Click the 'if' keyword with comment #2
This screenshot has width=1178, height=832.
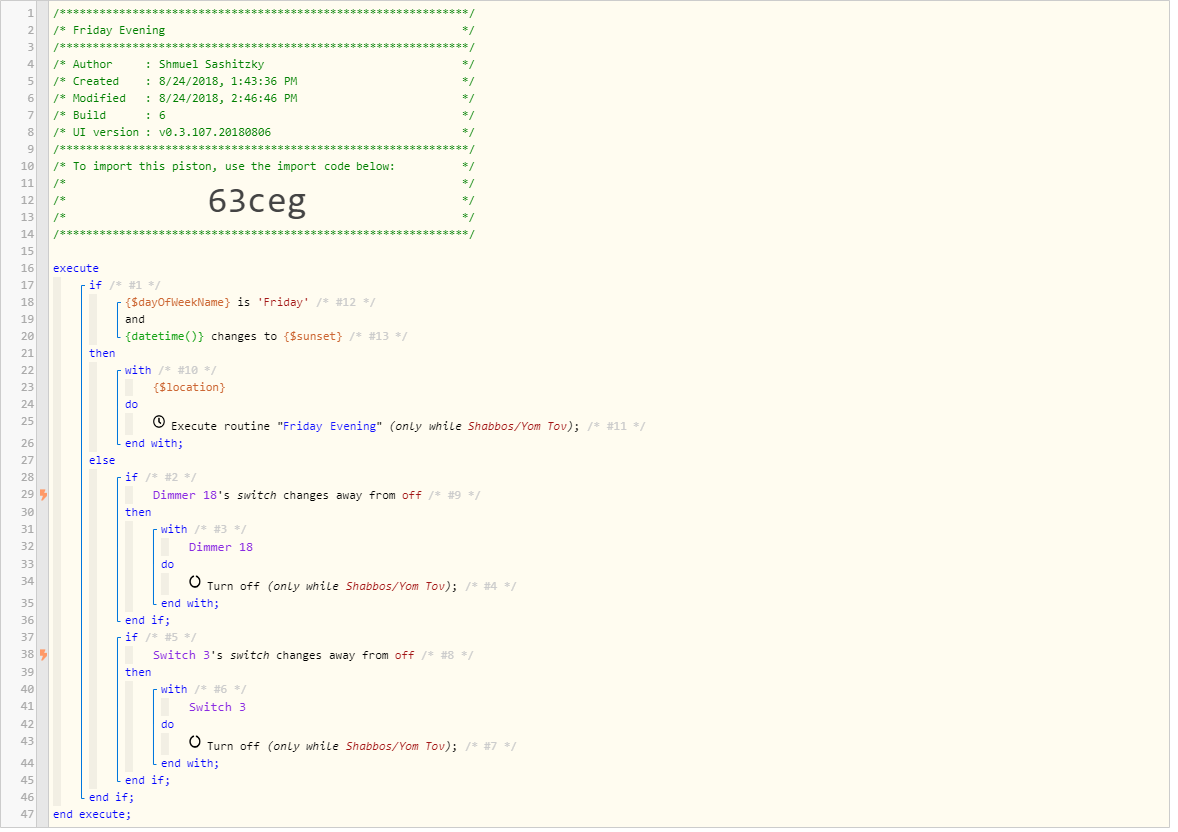click(x=131, y=477)
